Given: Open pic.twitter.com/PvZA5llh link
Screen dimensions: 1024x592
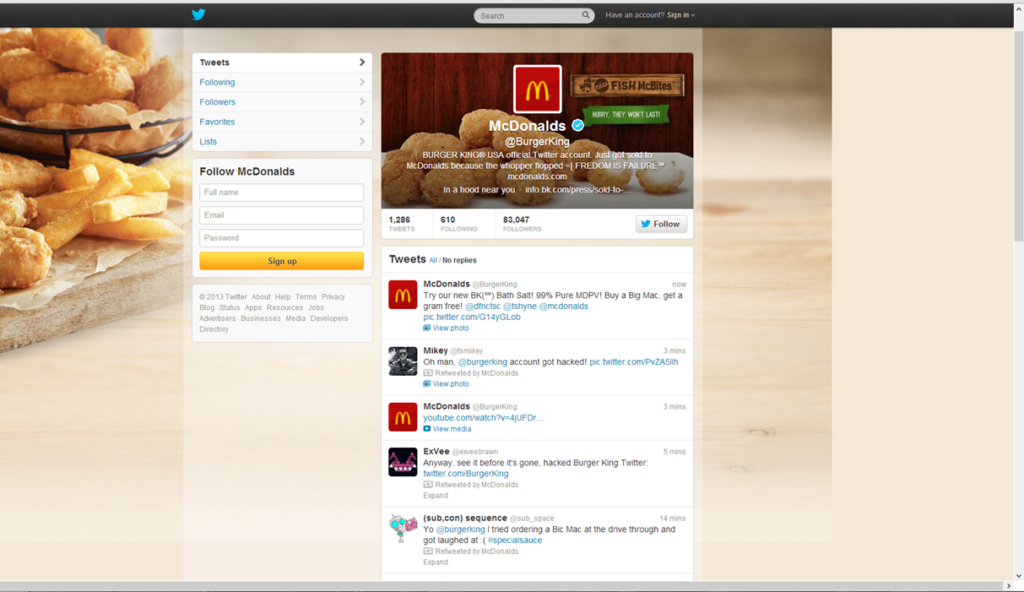Looking at the screenshot, I should 633,361.
